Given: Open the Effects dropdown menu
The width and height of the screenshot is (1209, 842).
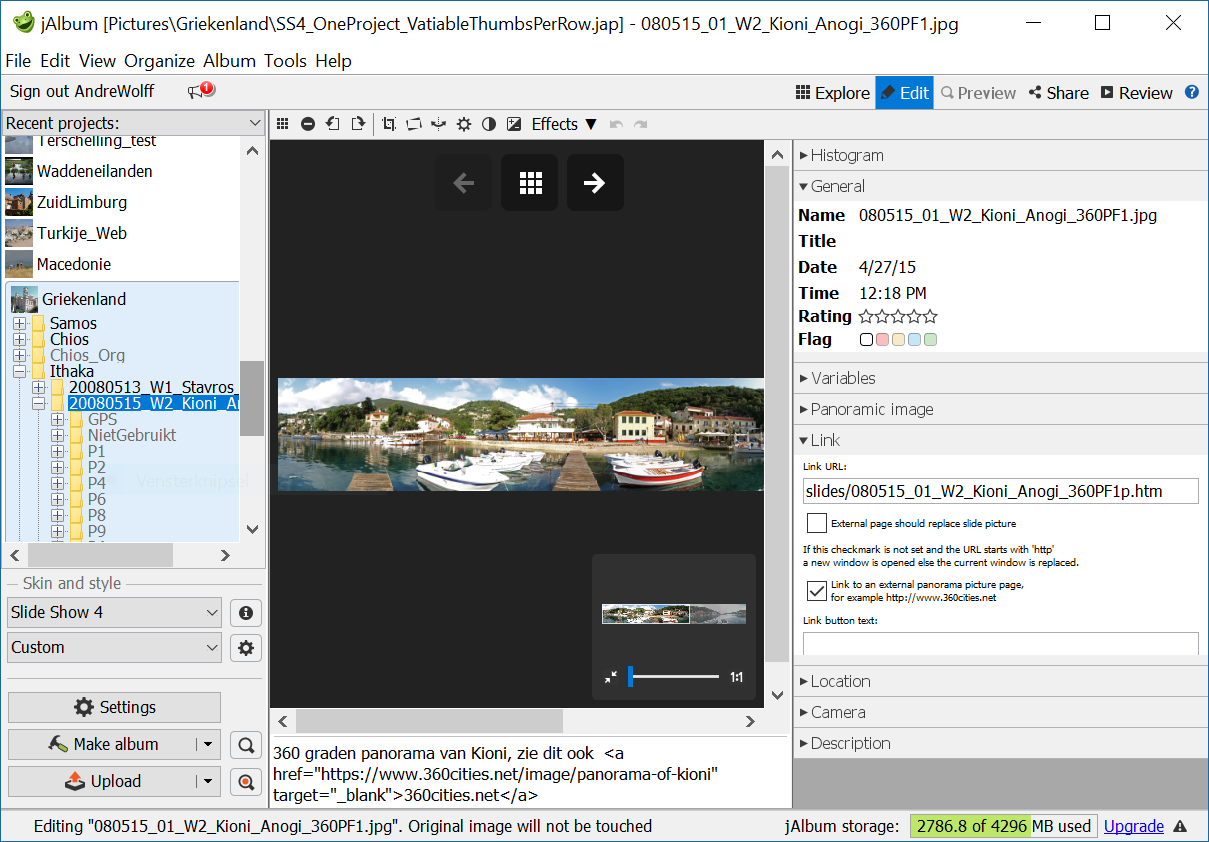Looking at the screenshot, I should pos(564,124).
